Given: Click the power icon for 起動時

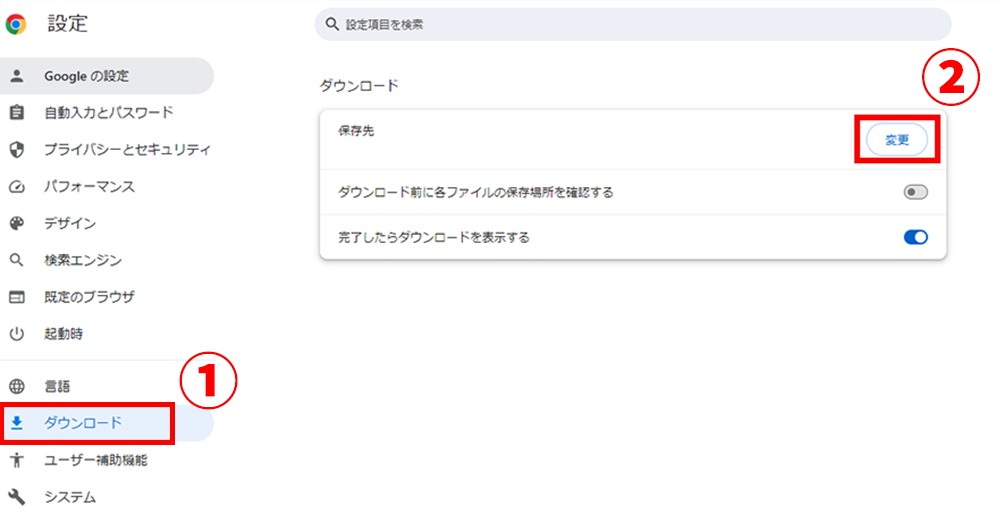Looking at the screenshot, I should [17, 334].
